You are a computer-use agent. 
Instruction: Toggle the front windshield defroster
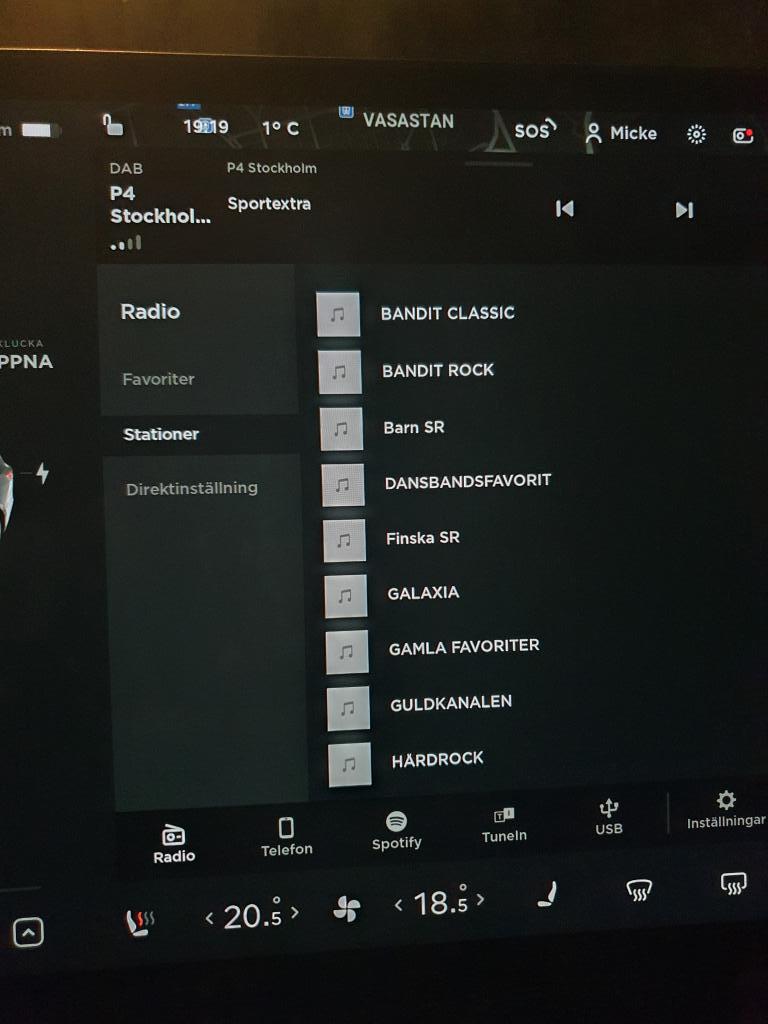coord(639,890)
